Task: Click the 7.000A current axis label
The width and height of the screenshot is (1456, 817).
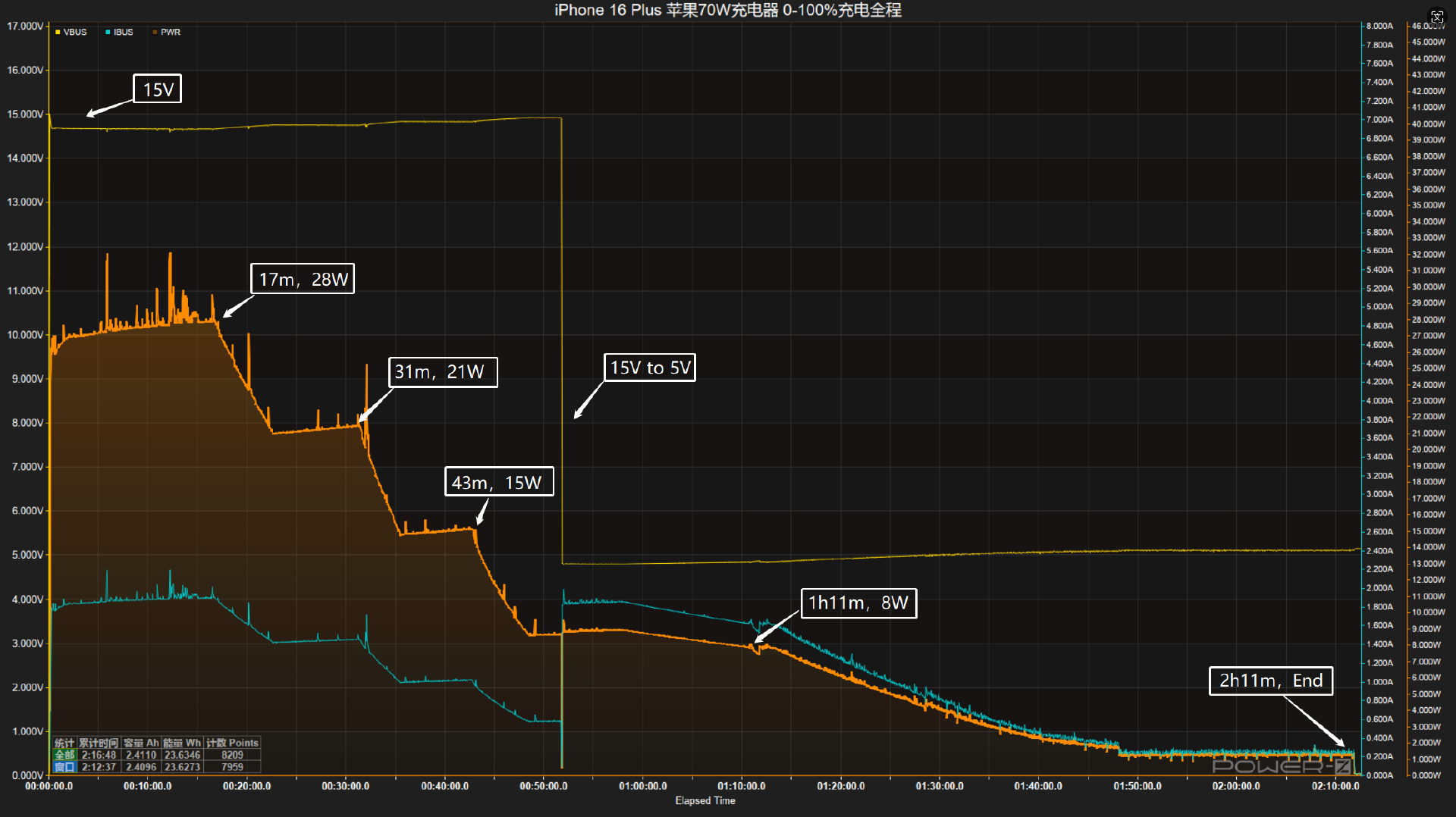Action: pos(1379,120)
